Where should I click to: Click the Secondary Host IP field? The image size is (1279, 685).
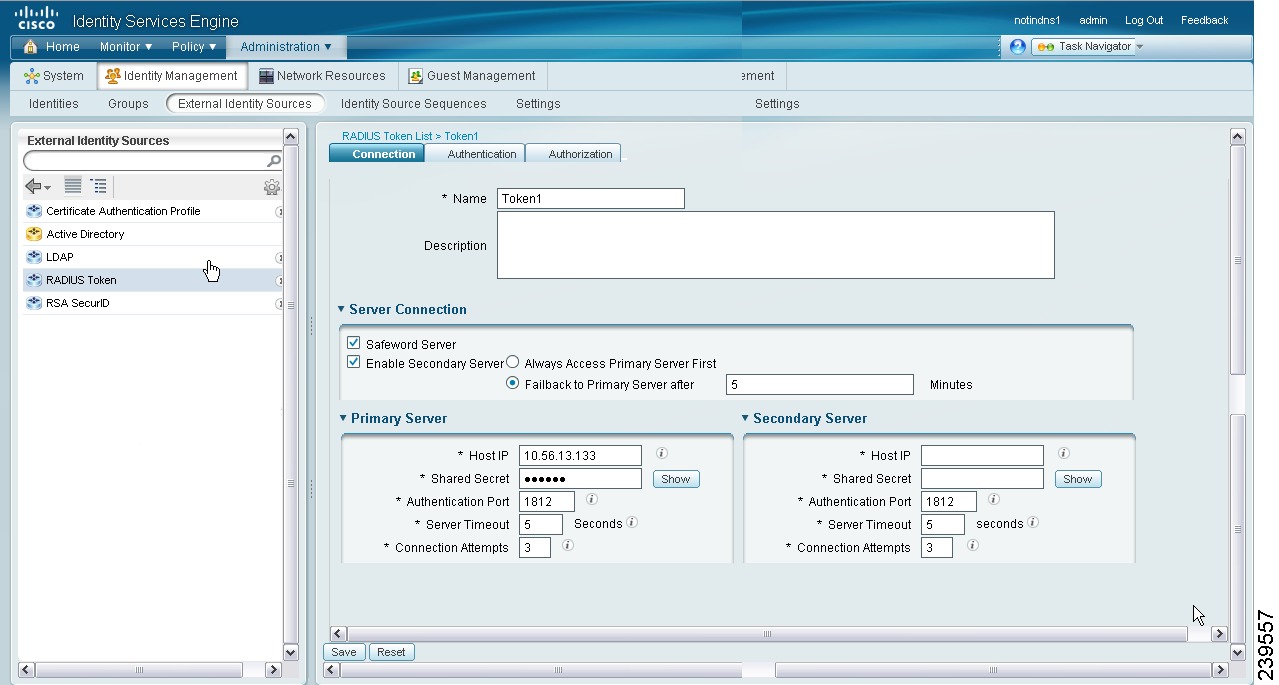click(982, 456)
